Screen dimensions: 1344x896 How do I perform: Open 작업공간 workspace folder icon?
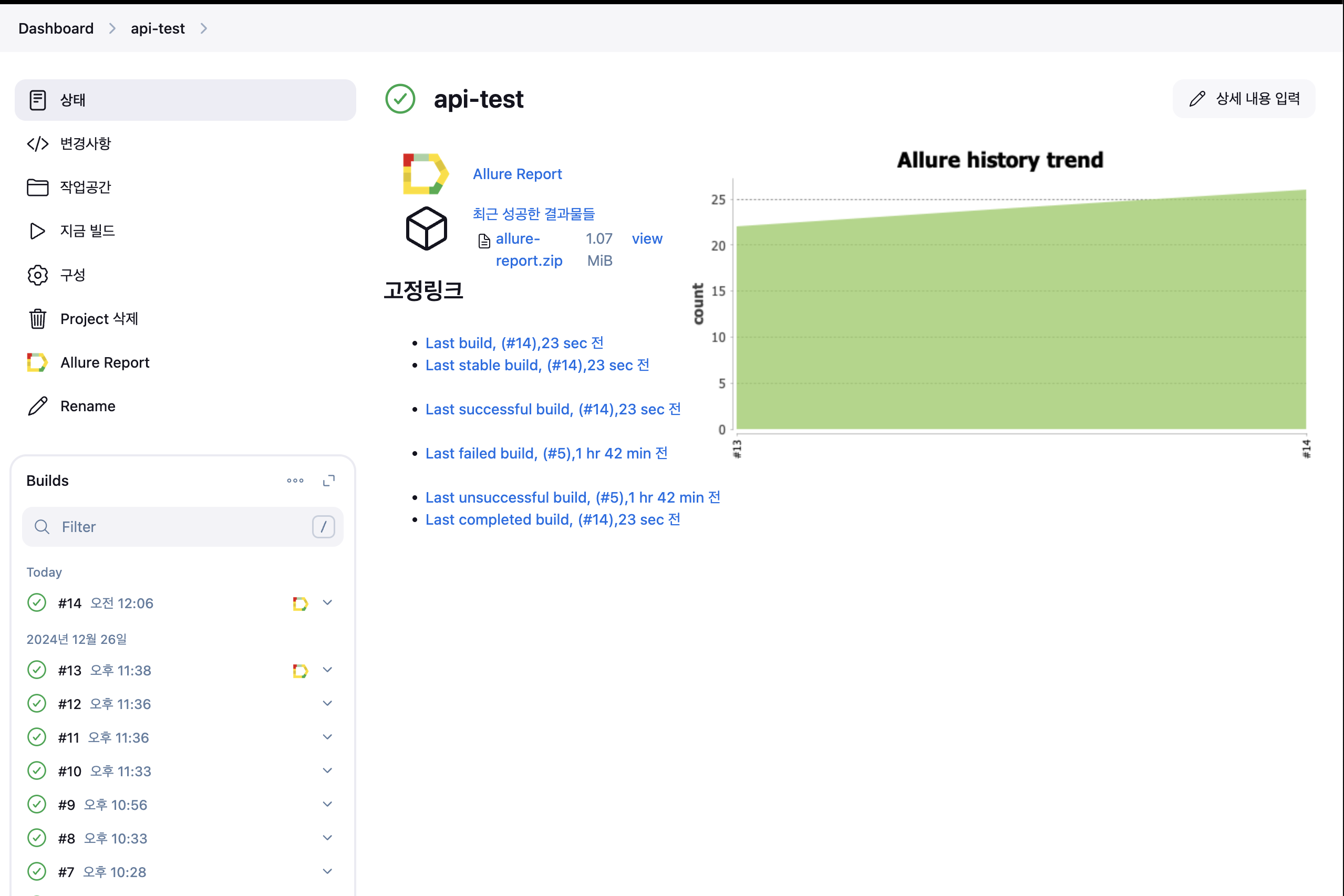(x=38, y=187)
